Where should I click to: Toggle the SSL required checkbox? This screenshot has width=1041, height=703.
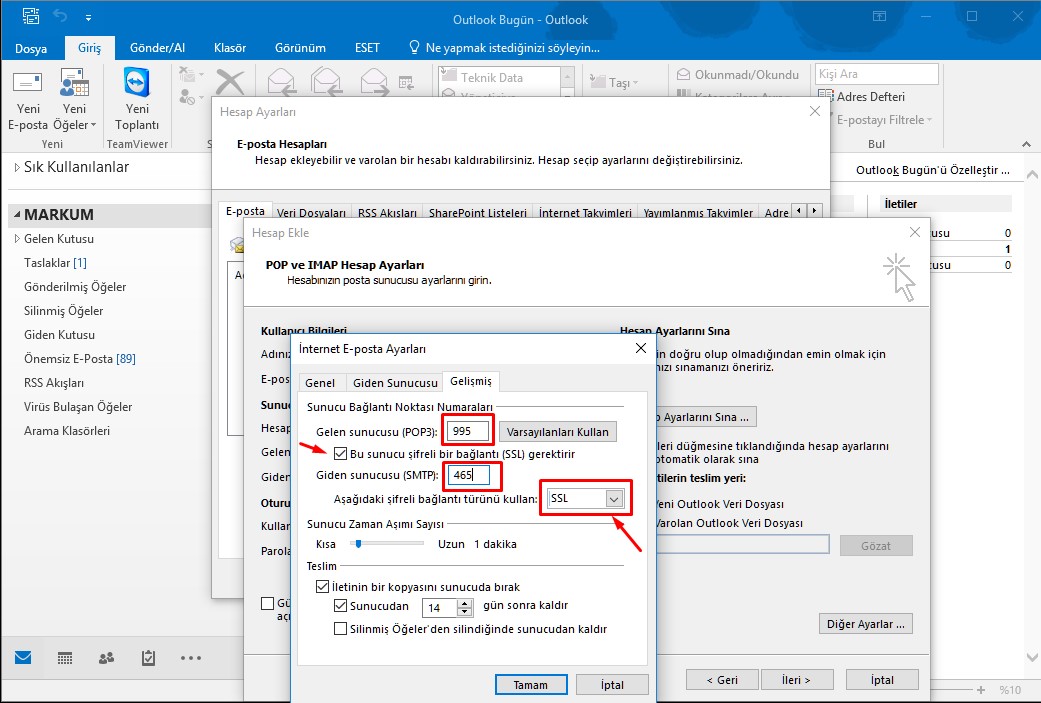pos(341,453)
